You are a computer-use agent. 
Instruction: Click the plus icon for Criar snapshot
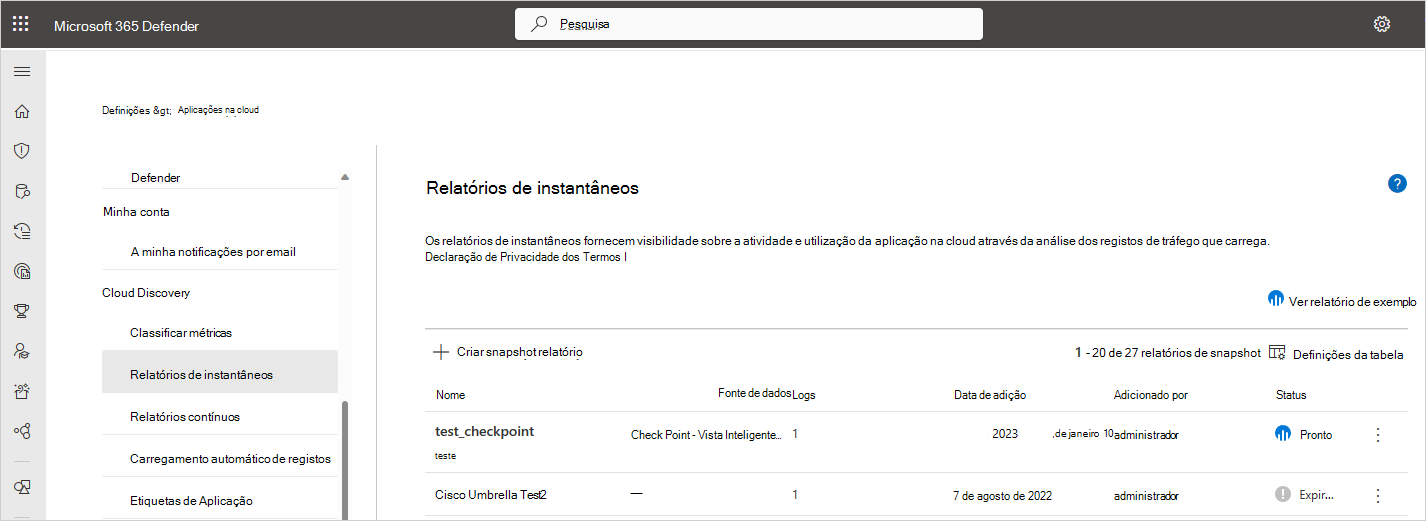(x=440, y=352)
